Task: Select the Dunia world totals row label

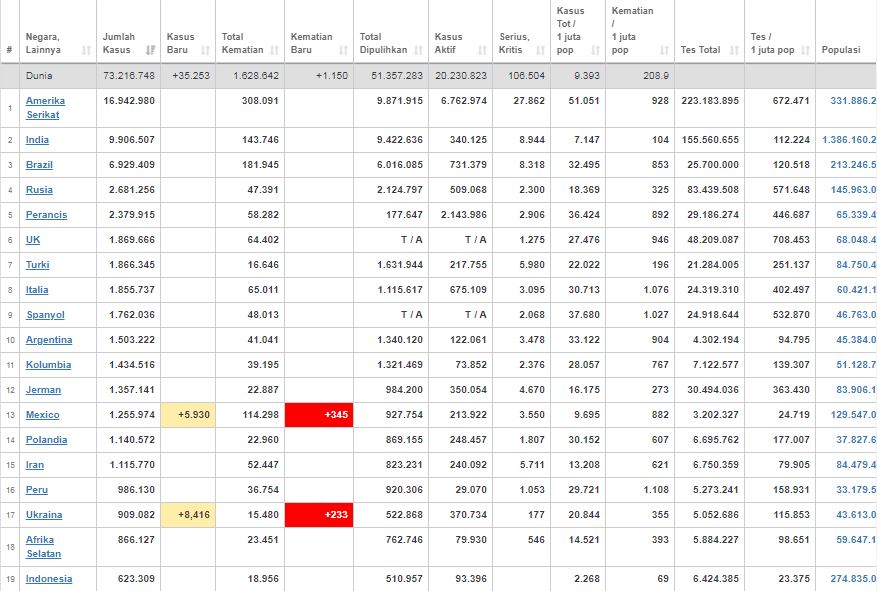Action: tap(39, 75)
